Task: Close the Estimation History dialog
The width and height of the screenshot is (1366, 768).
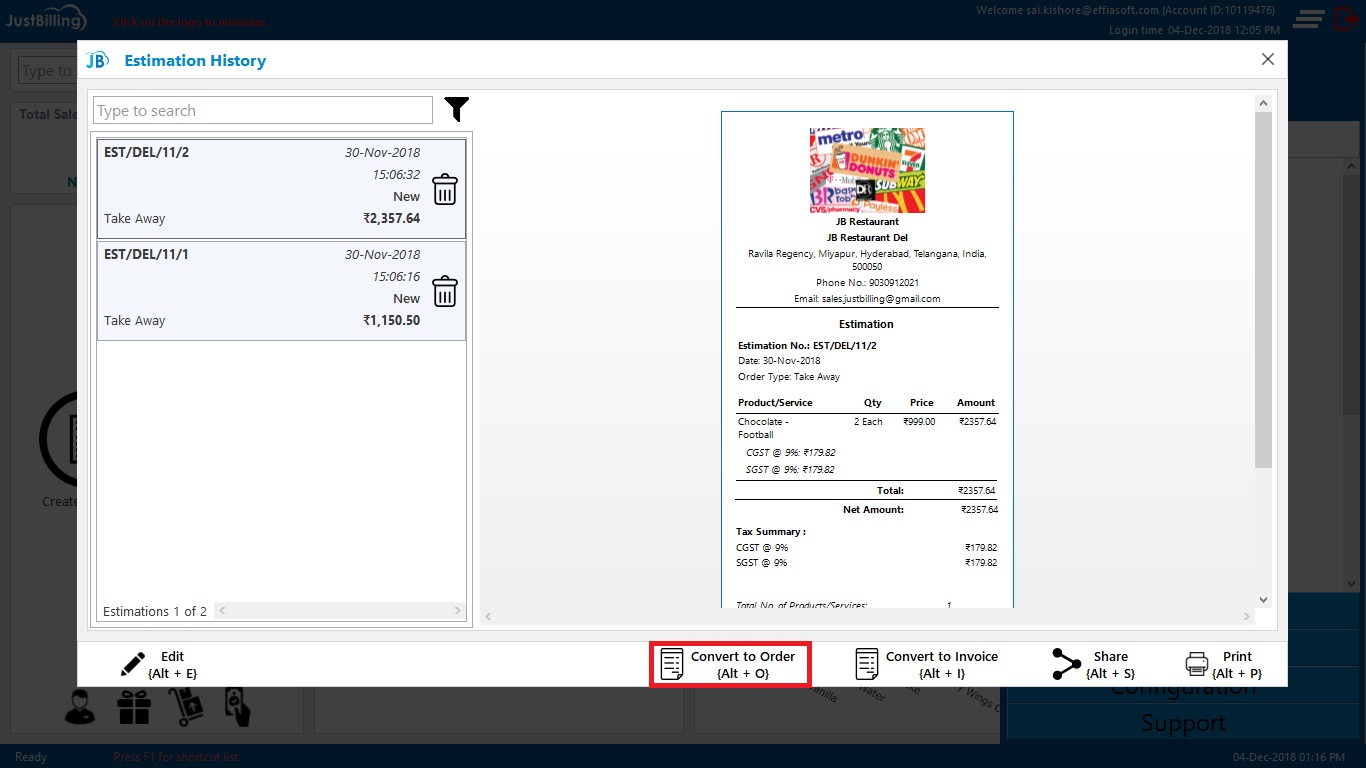Action: [1268, 59]
